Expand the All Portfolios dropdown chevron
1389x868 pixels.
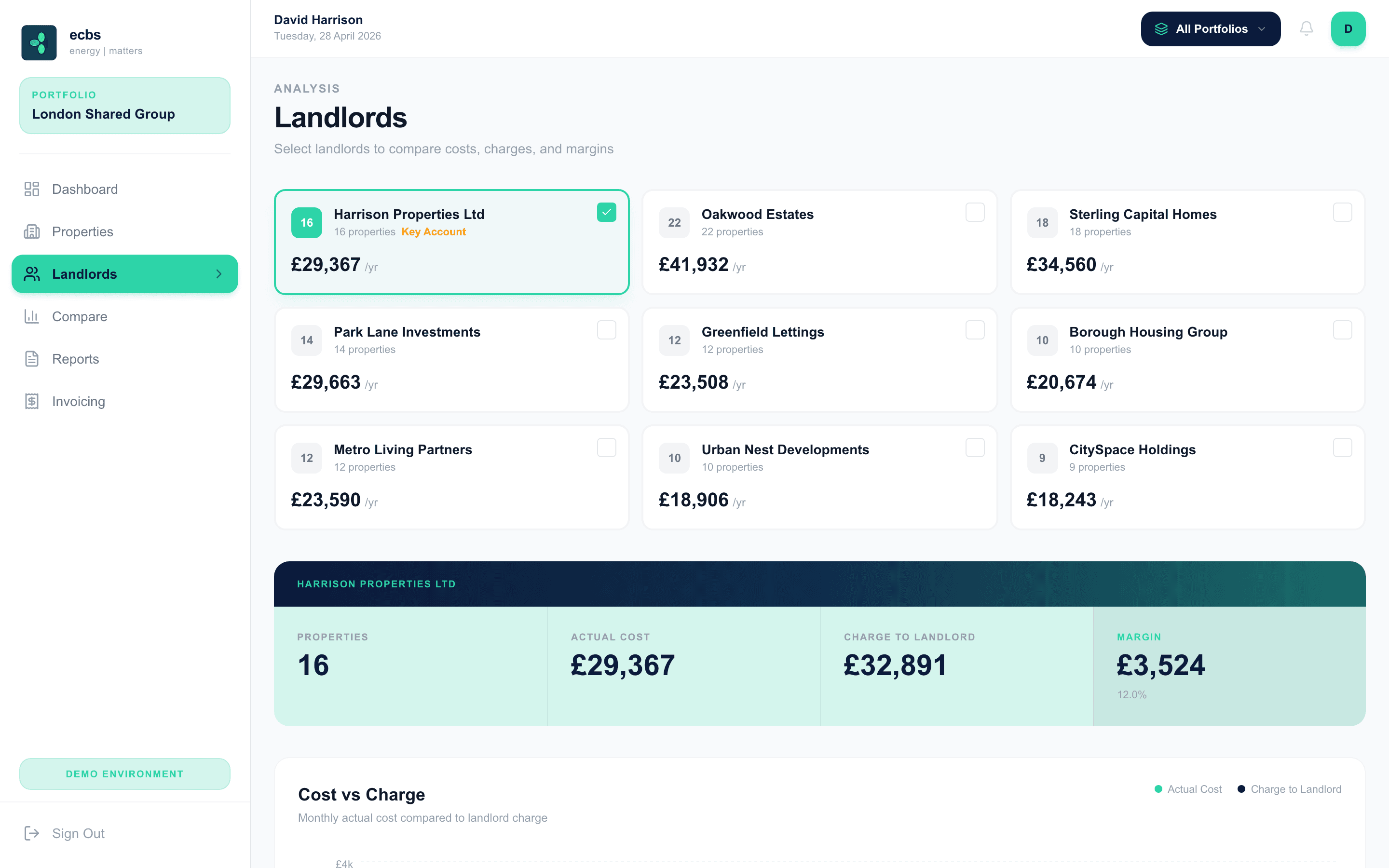1262,29
